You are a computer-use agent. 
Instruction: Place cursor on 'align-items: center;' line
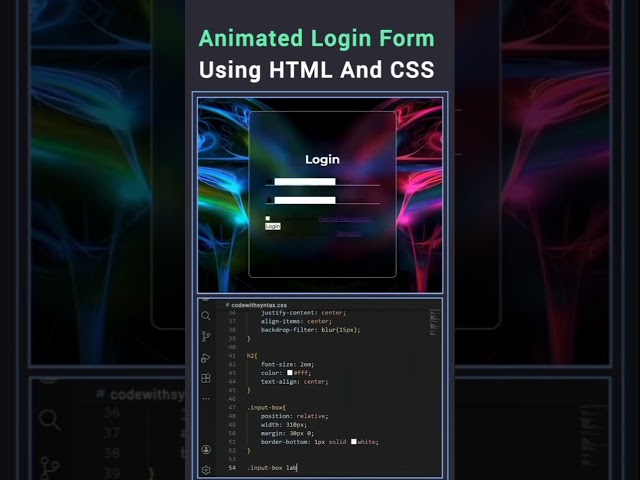click(296, 321)
